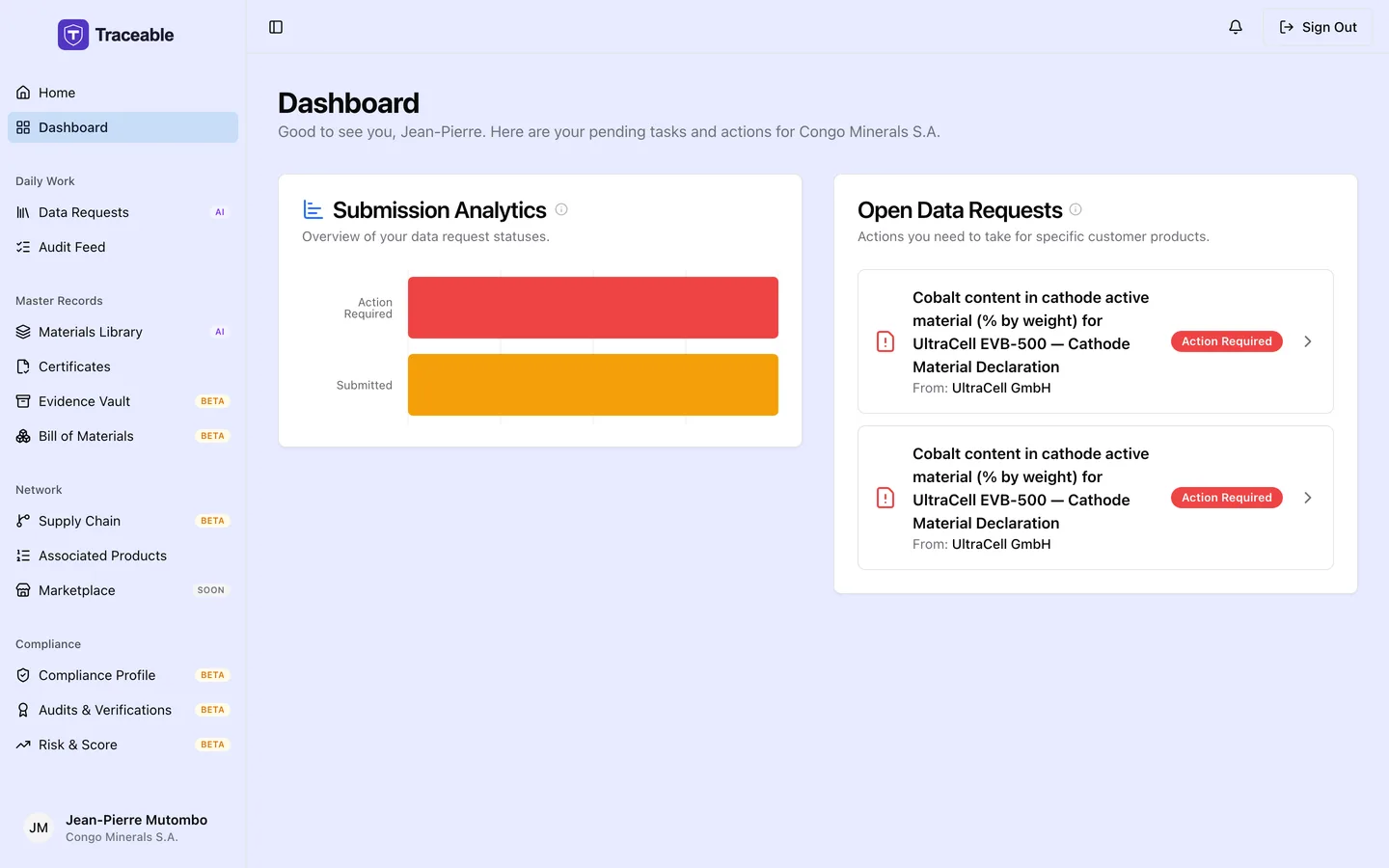Open first Cobalt content request card title
1389x868 pixels.
pos(1031,332)
